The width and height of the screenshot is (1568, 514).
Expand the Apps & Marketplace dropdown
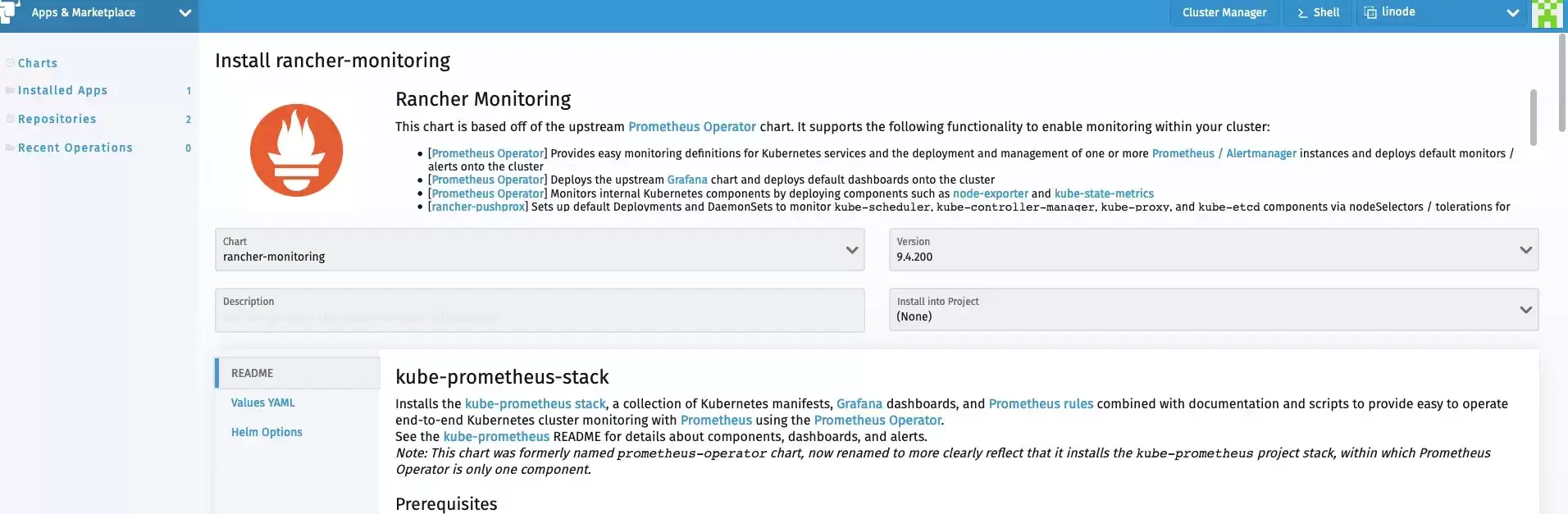pyautogui.click(x=185, y=13)
